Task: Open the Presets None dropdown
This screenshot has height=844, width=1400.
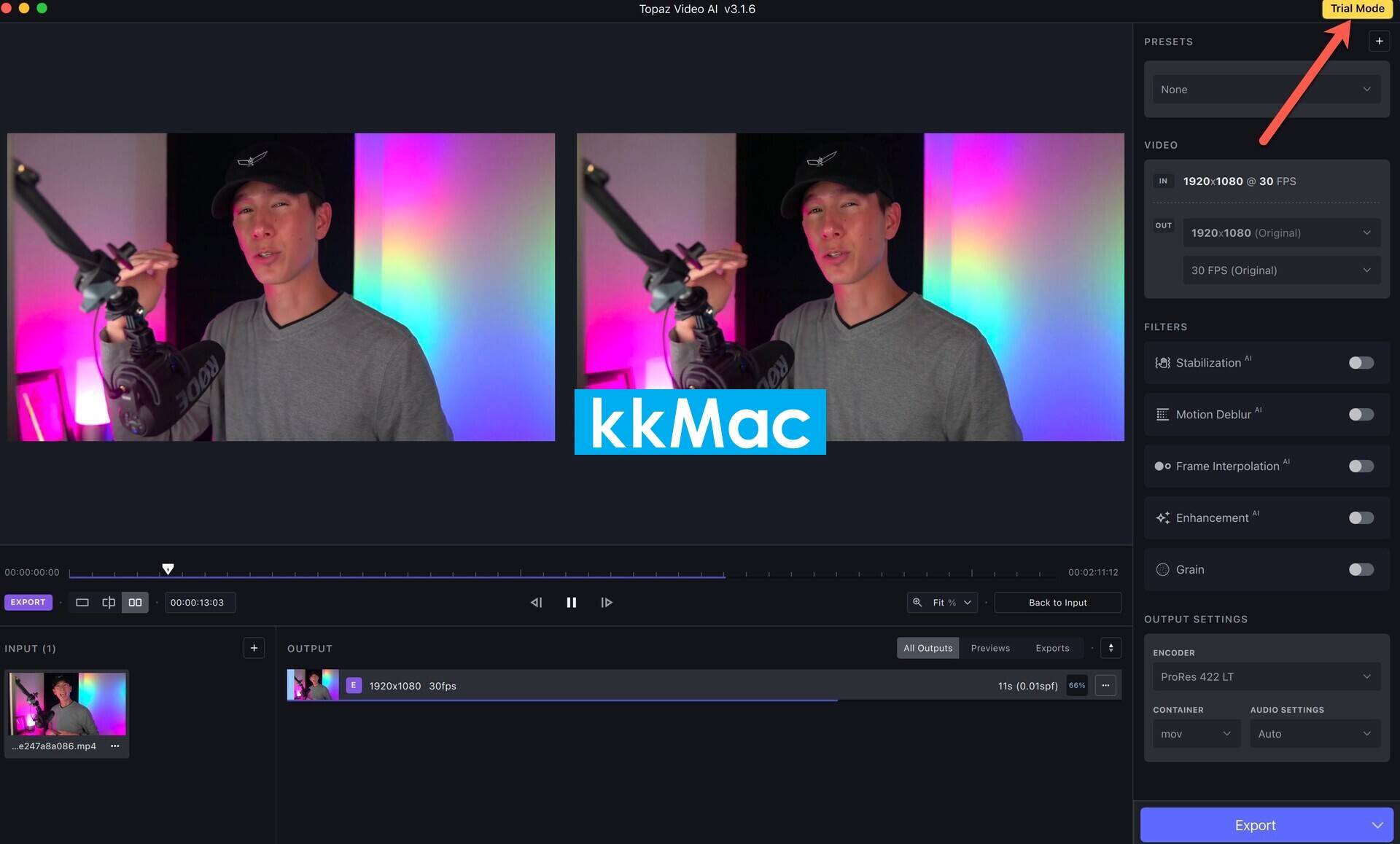Action: 1266,89
